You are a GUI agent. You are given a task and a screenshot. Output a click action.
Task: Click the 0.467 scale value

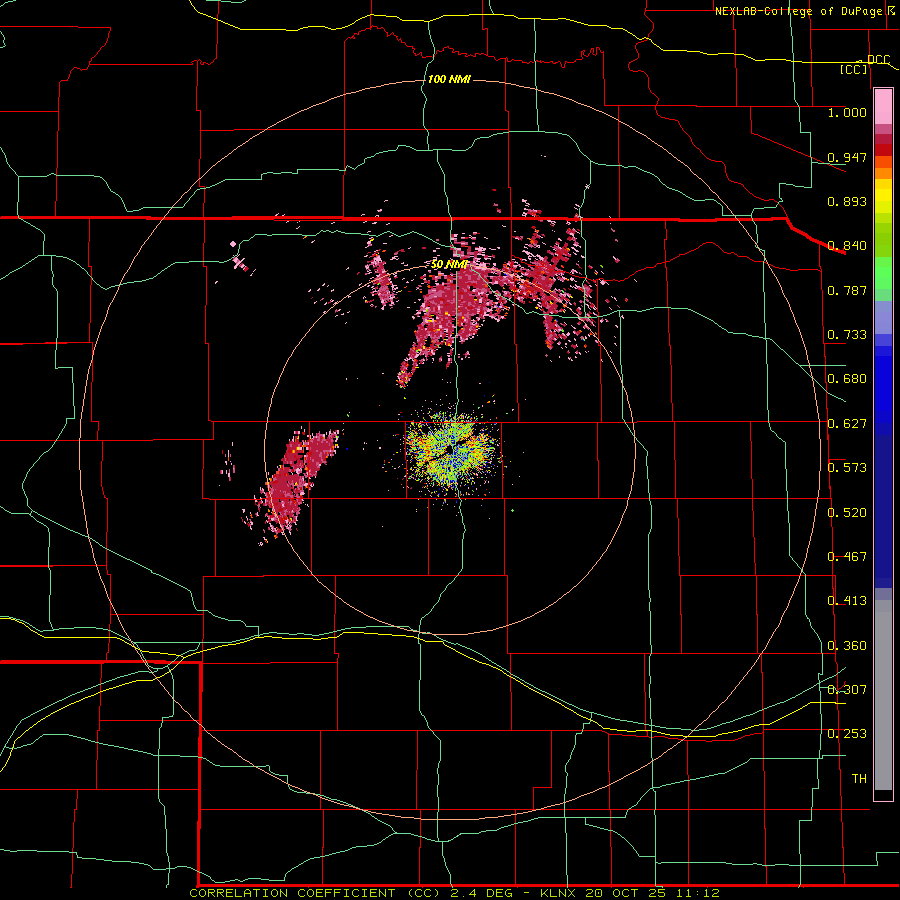click(847, 557)
